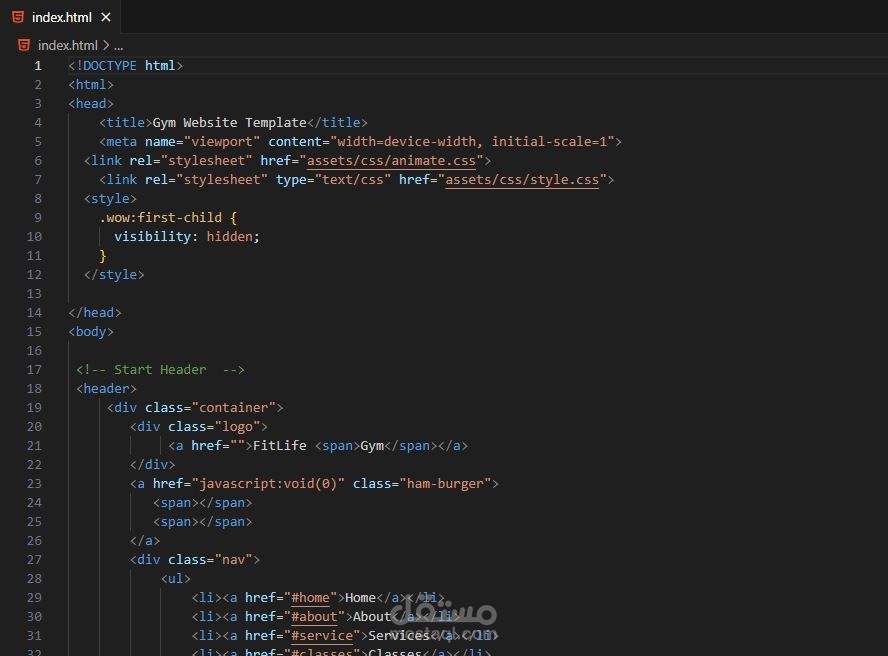The width and height of the screenshot is (888, 656).
Task: Click the div class nav line
Action: (x=195, y=560)
